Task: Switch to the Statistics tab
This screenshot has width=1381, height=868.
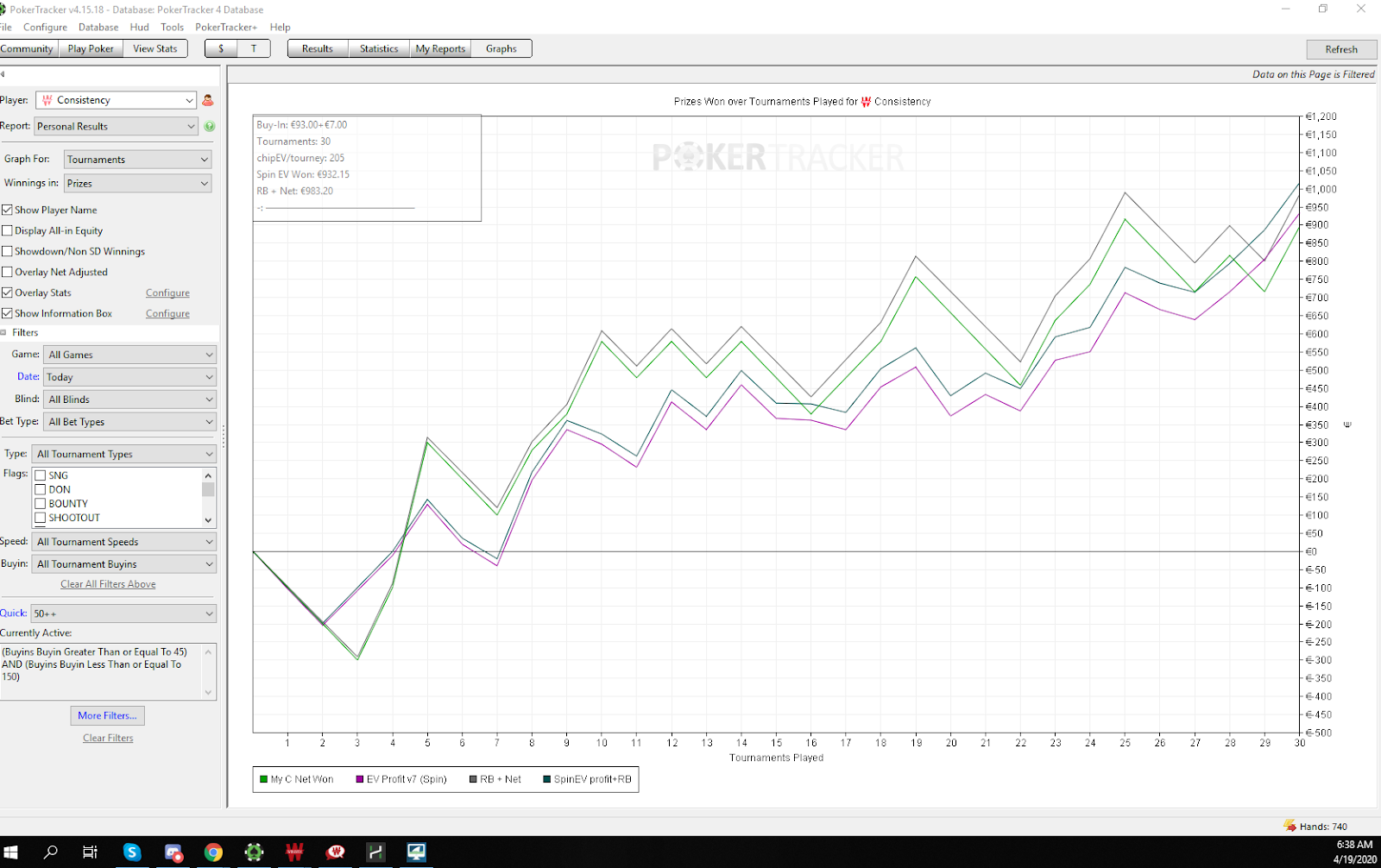Action: pos(379,48)
